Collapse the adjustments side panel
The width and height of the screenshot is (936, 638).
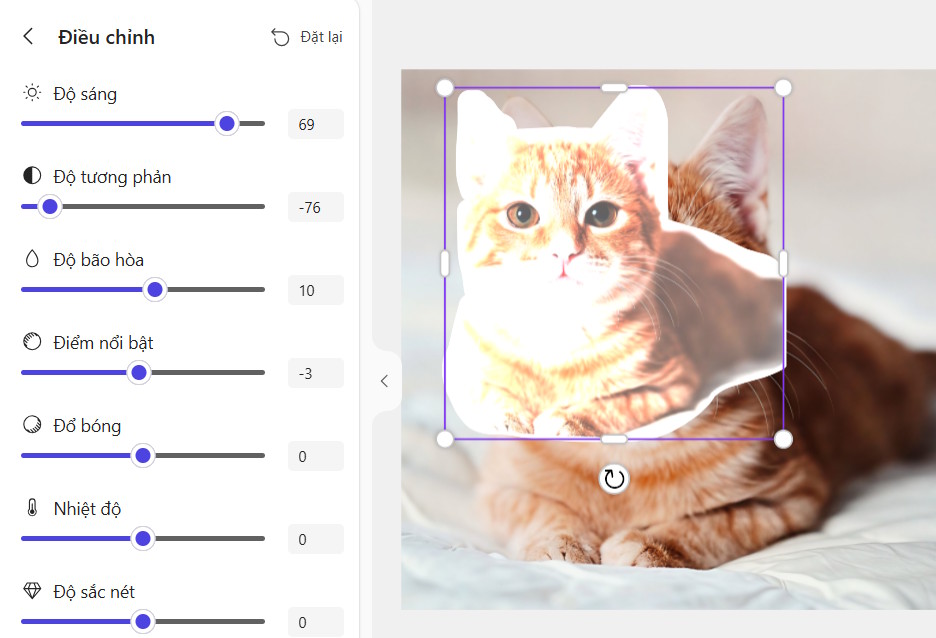point(385,381)
